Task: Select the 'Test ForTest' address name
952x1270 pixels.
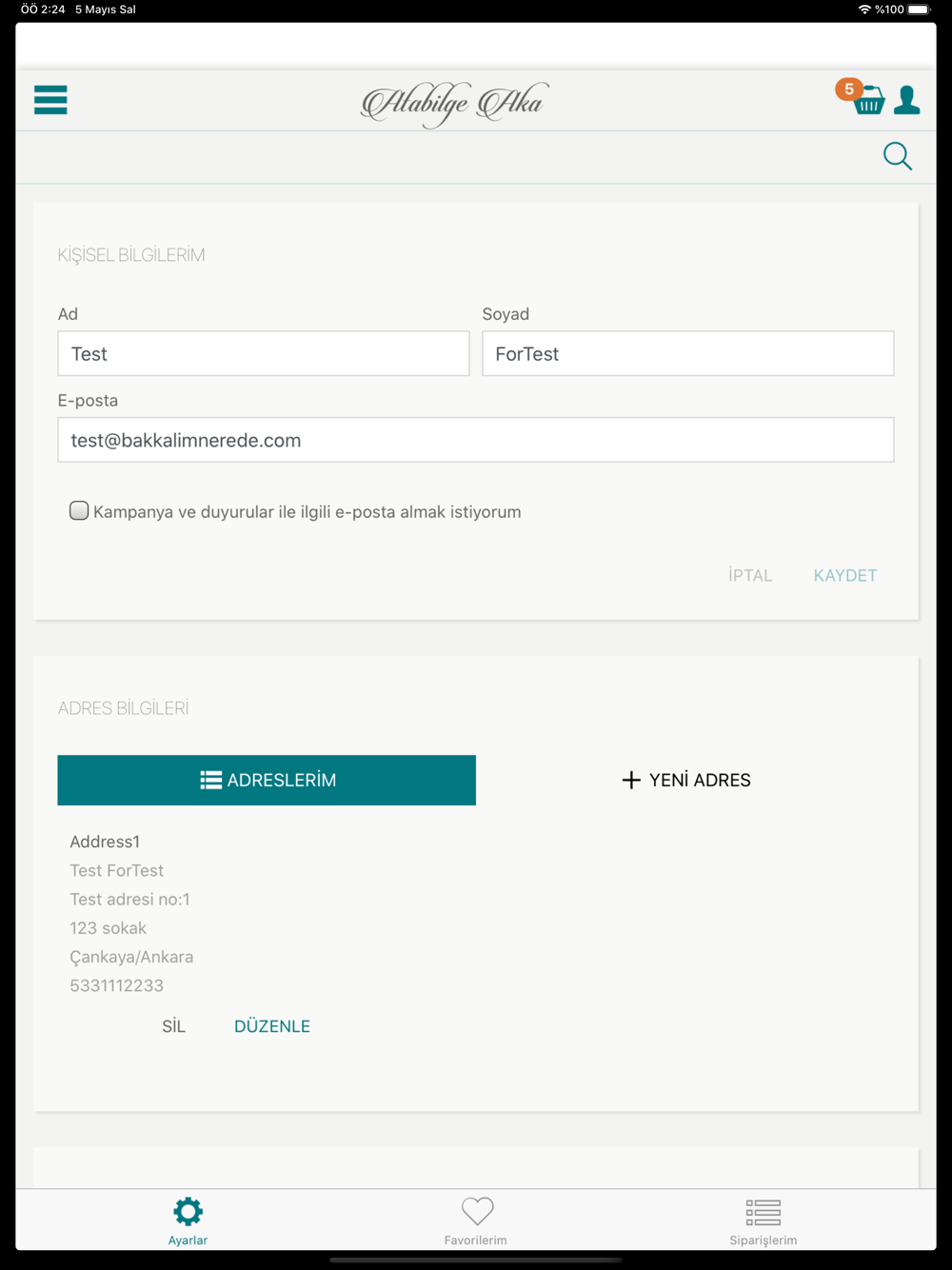Action: [x=116, y=870]
